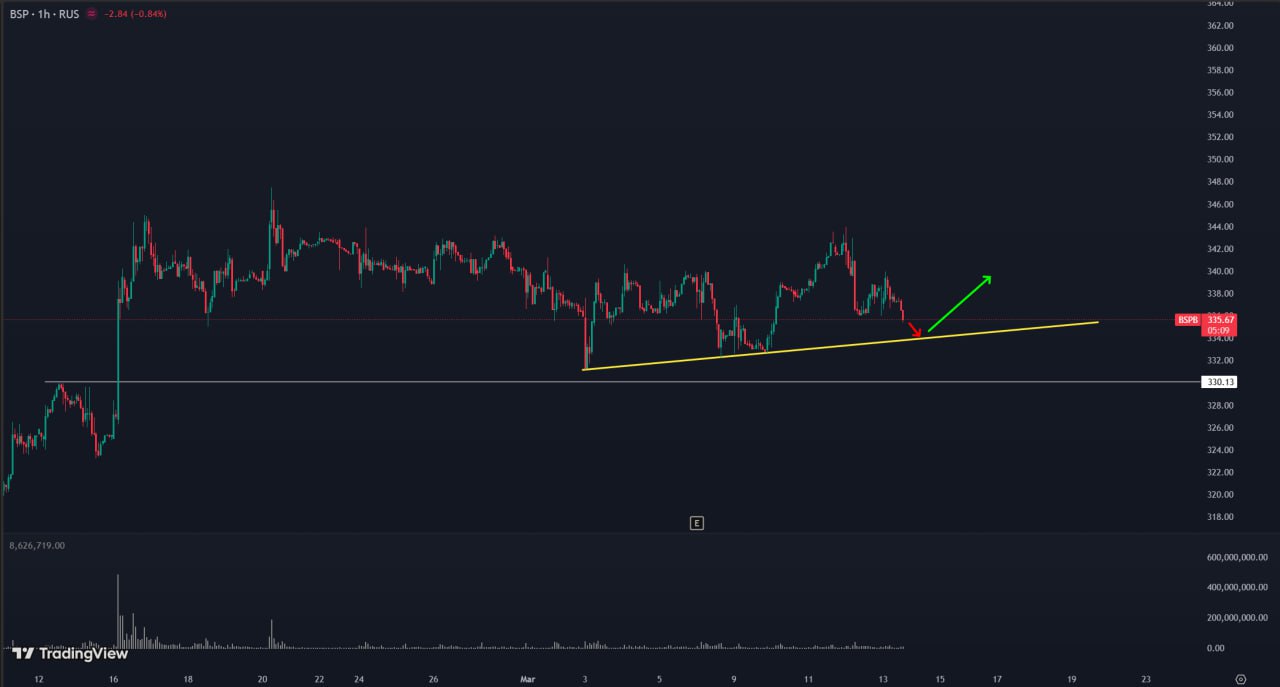This screenshot has height=687, width=1280.
Task: Select the yellow ascending trendline
Action: [840, 346]
